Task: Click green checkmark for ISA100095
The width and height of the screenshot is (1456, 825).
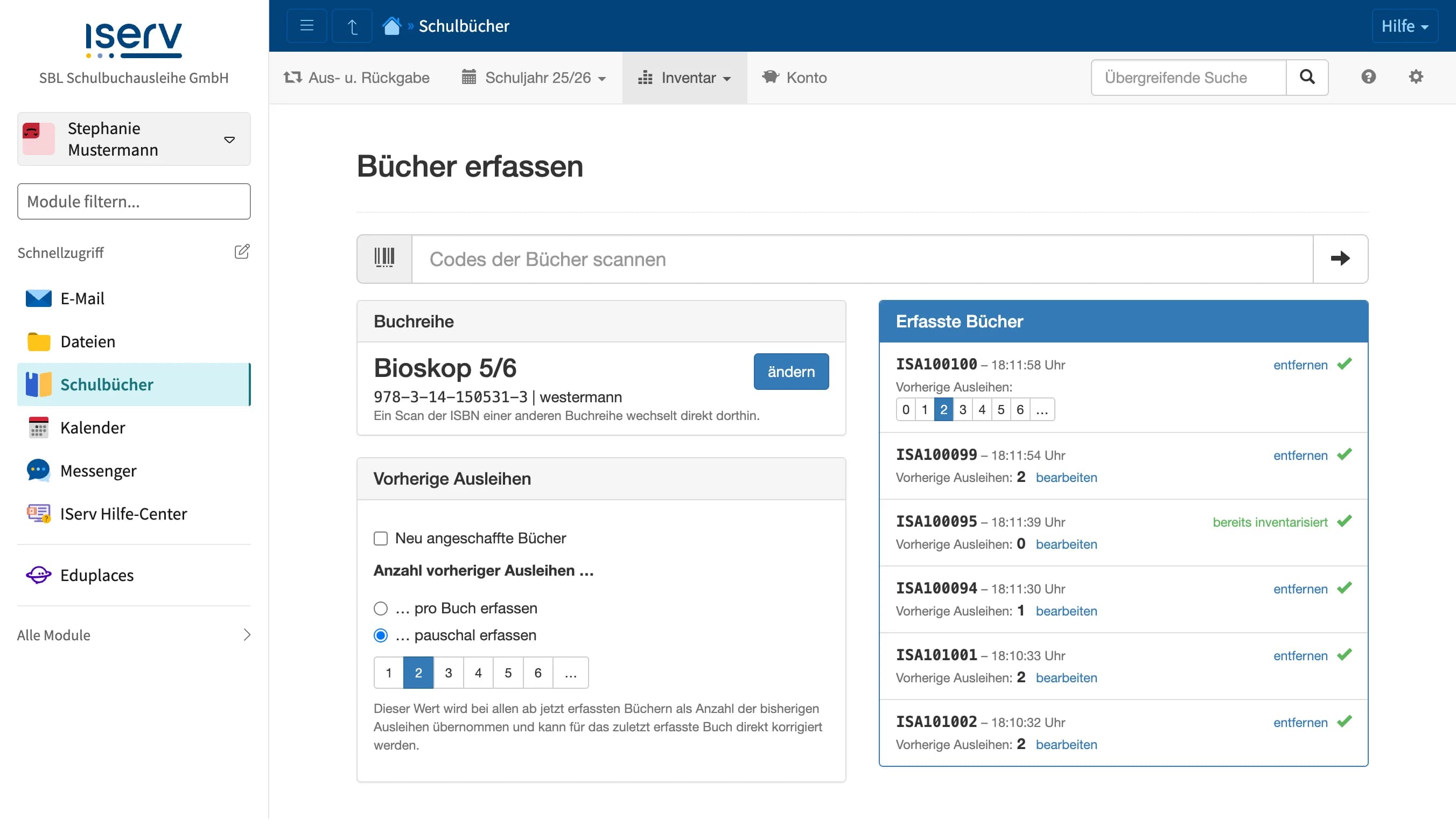Action: coord(1345,521)
